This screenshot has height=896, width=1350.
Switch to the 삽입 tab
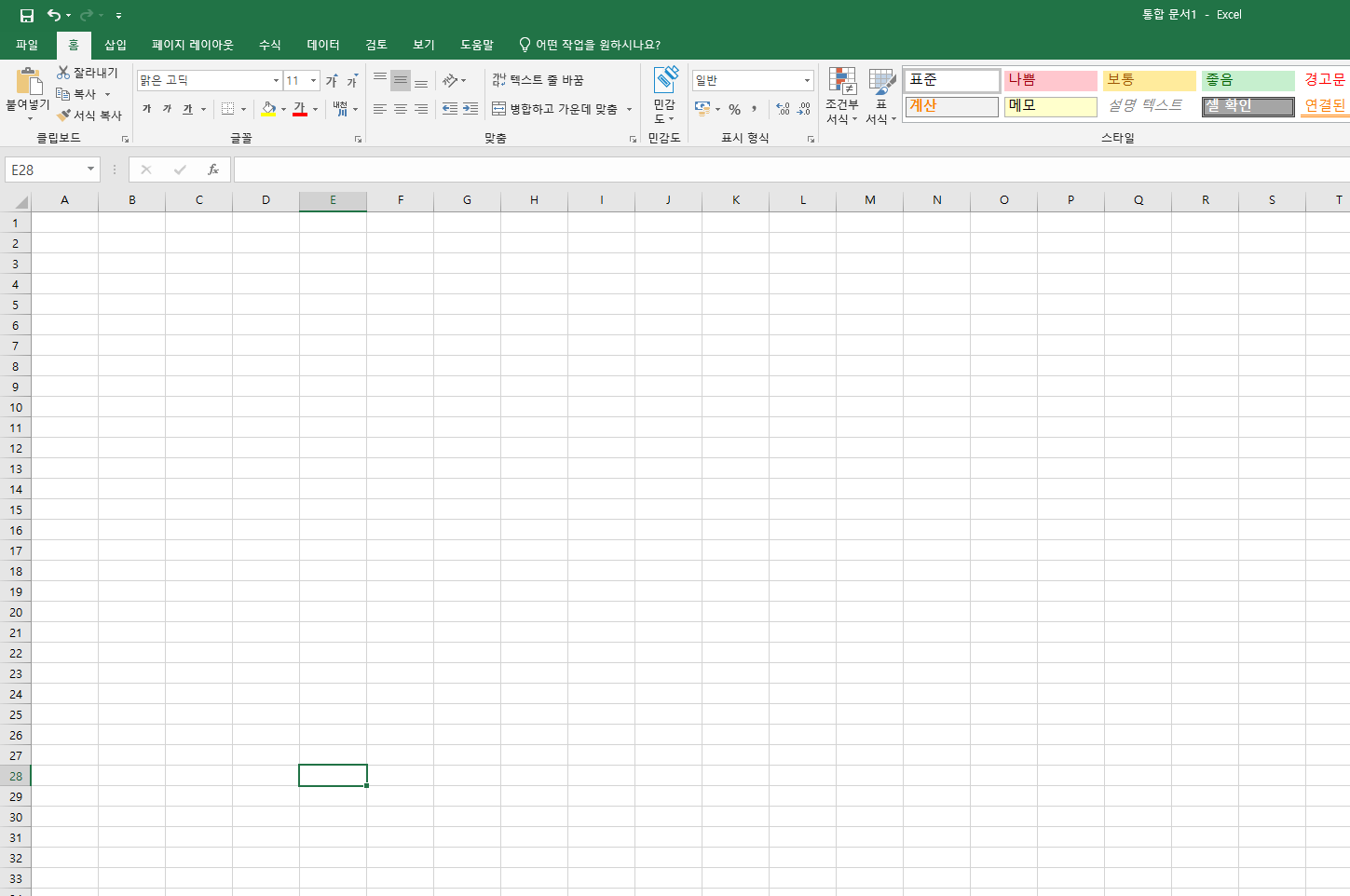[116, 45]
